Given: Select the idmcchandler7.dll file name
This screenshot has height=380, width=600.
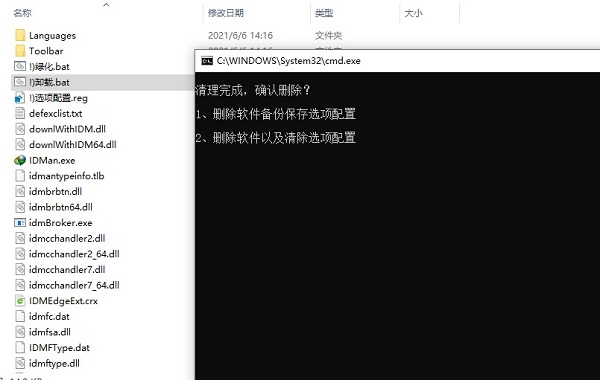Looking at the screenshot, I should pos(67,269).
